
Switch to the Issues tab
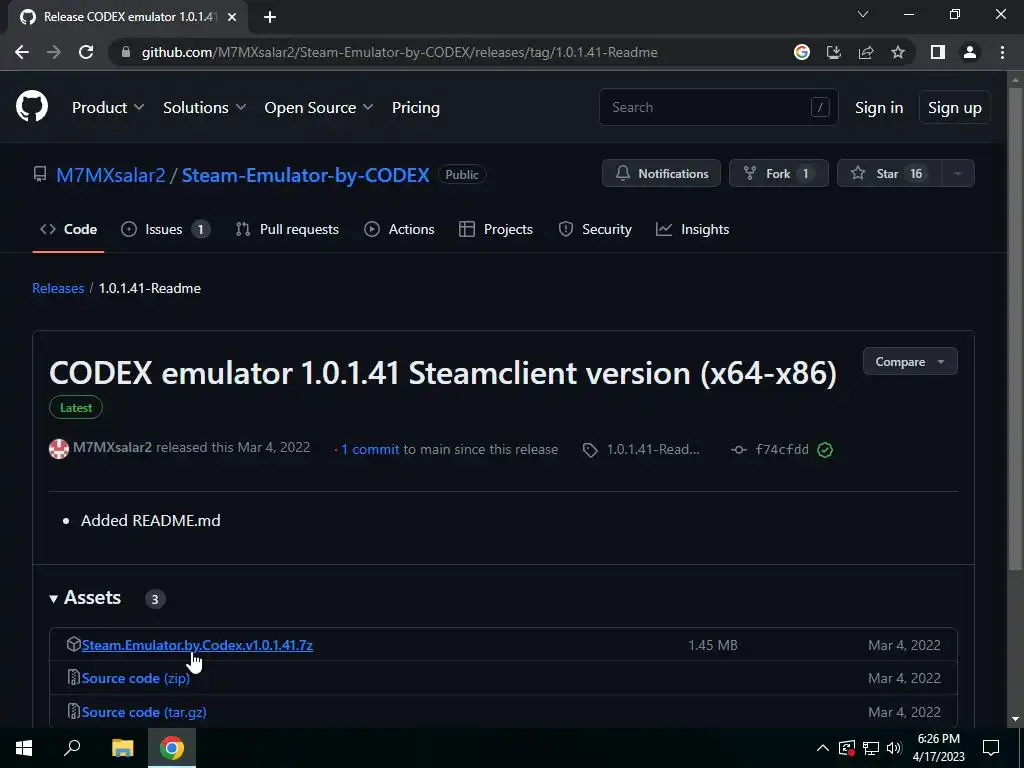tap(165, 229)
